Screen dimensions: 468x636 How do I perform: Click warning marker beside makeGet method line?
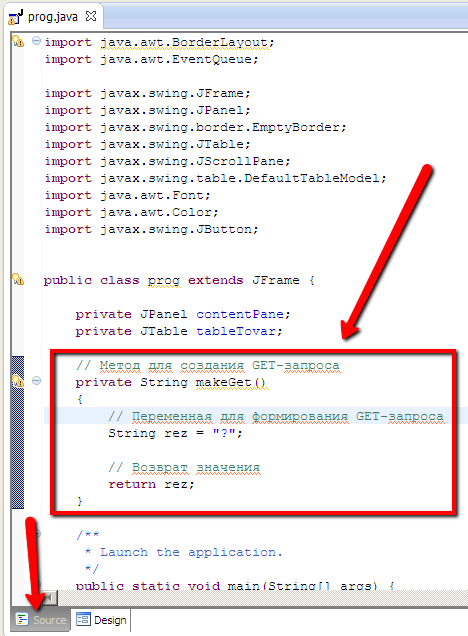point(18,381)
